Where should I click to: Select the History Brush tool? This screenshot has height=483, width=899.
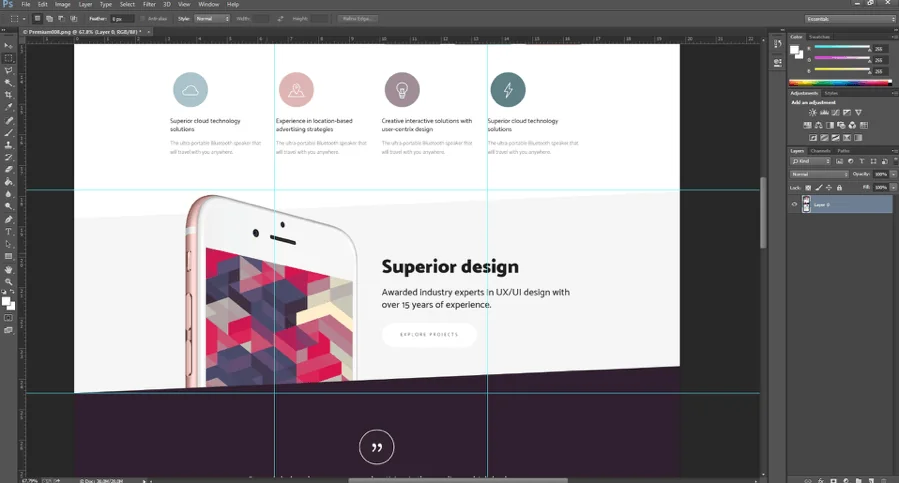click(9, 157)
